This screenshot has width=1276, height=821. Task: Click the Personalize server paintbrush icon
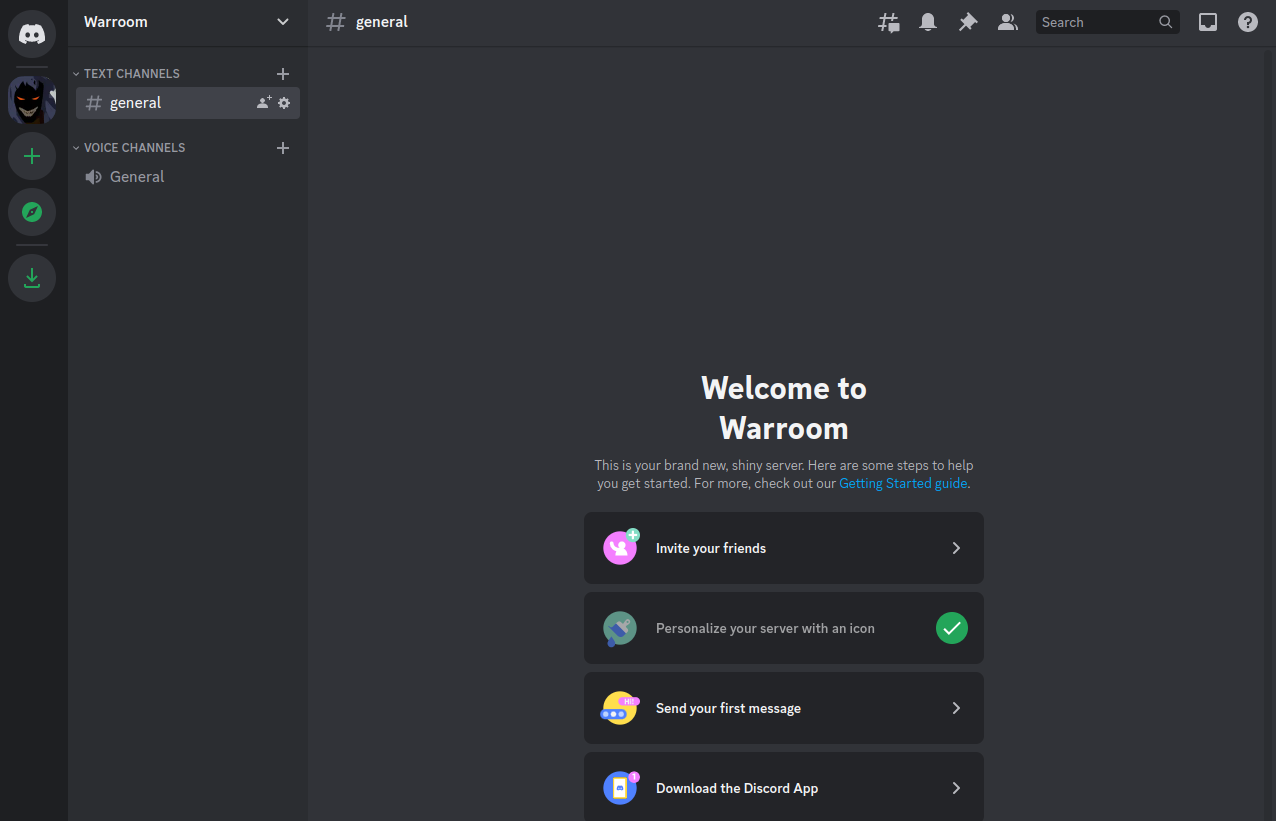click(620, 628)
